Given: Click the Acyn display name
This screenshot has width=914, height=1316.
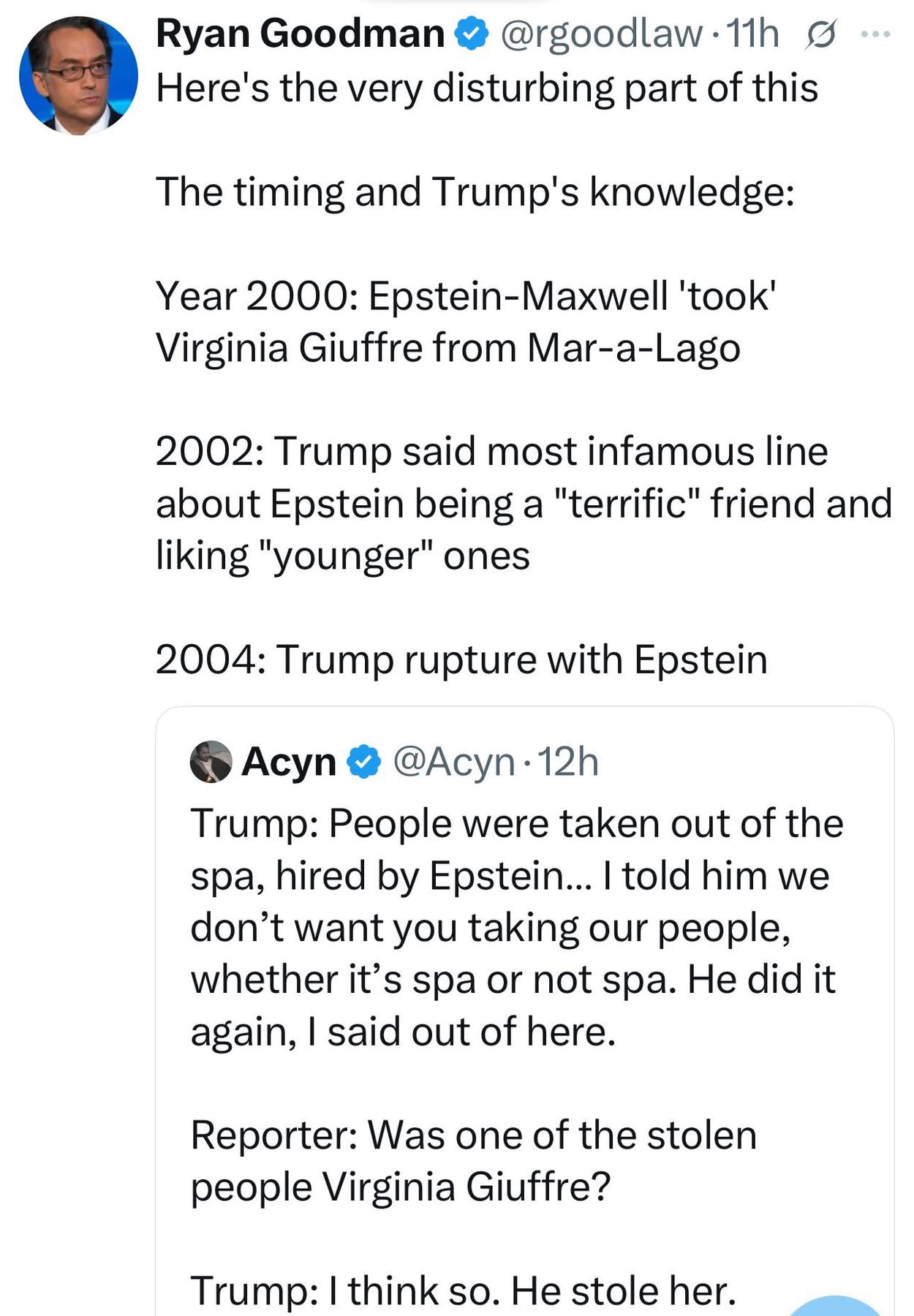Looking at the screenshot, I should (x=289, y=762).
